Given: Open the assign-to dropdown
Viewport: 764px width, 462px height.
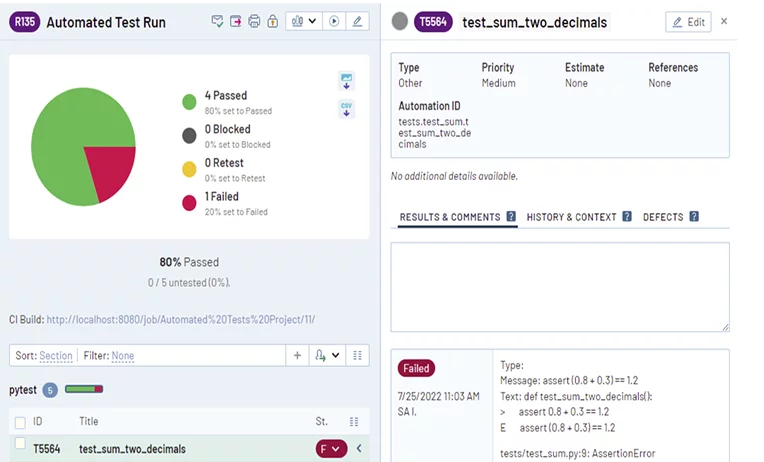Looking at the screenshot, I should point(327,355).
